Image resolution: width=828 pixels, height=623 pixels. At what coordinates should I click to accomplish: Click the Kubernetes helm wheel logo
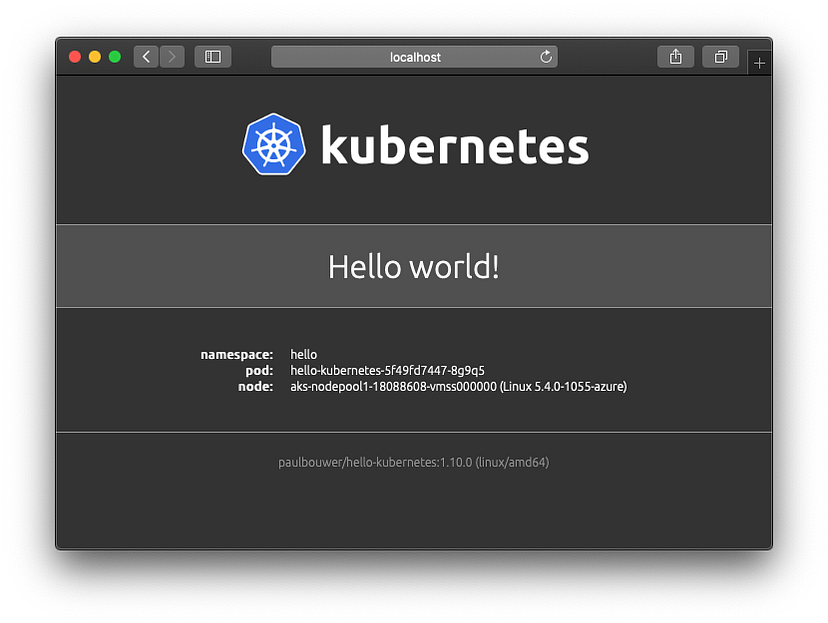(272, 144)
